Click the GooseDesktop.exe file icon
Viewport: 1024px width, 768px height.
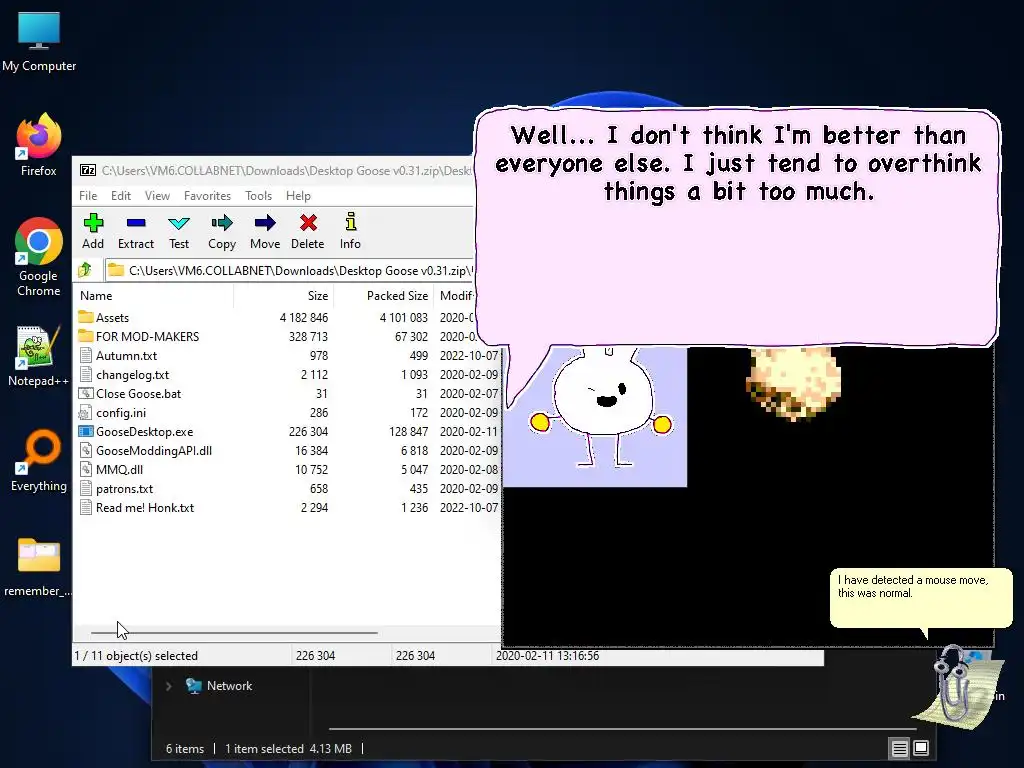tap(86, 432)
